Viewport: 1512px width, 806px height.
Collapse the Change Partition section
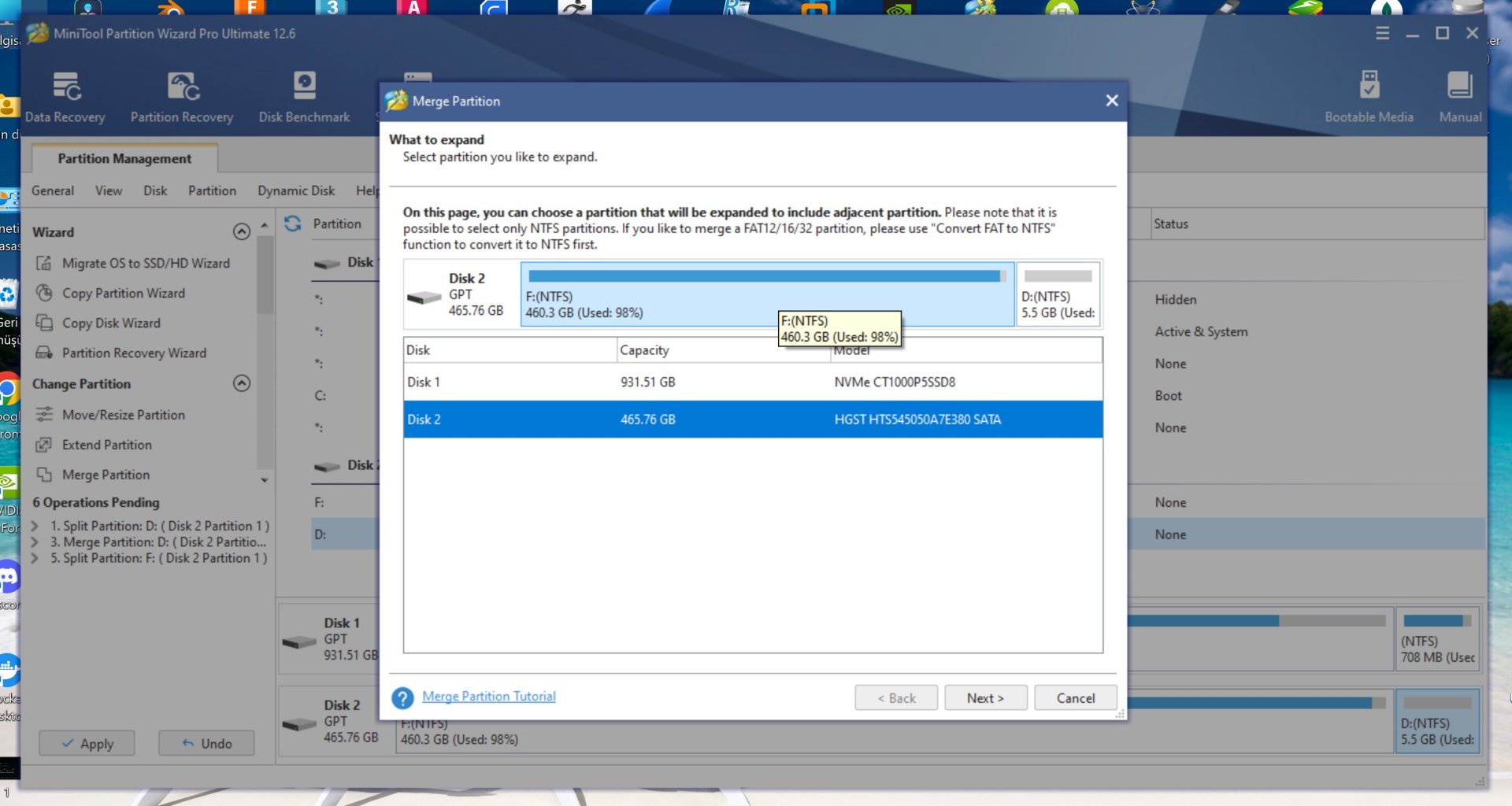[242, 383]
